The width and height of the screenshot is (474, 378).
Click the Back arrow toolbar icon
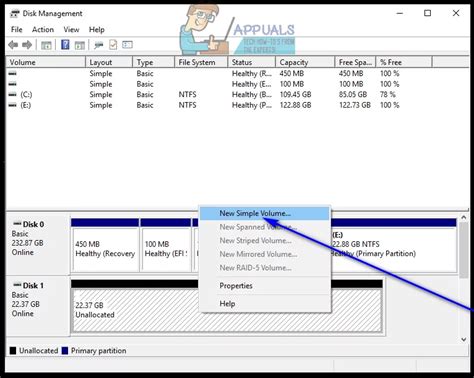pyautogui.click(x=13, y=45)
